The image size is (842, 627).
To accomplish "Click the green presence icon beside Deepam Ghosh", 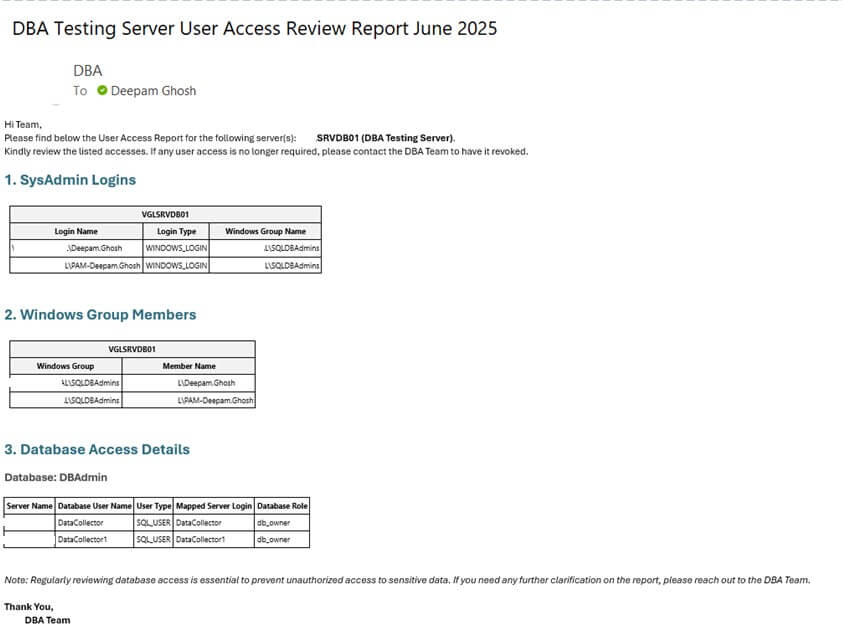I will point(102,90).
